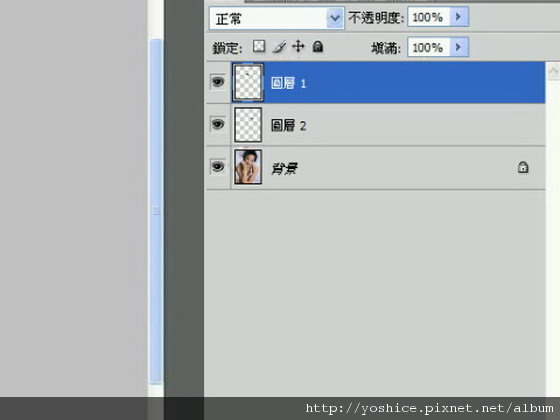This screenshot has height=420, width=560.
Task: Click the 圖層 1 layer thumbnail
Action: [x=248, y=82]
